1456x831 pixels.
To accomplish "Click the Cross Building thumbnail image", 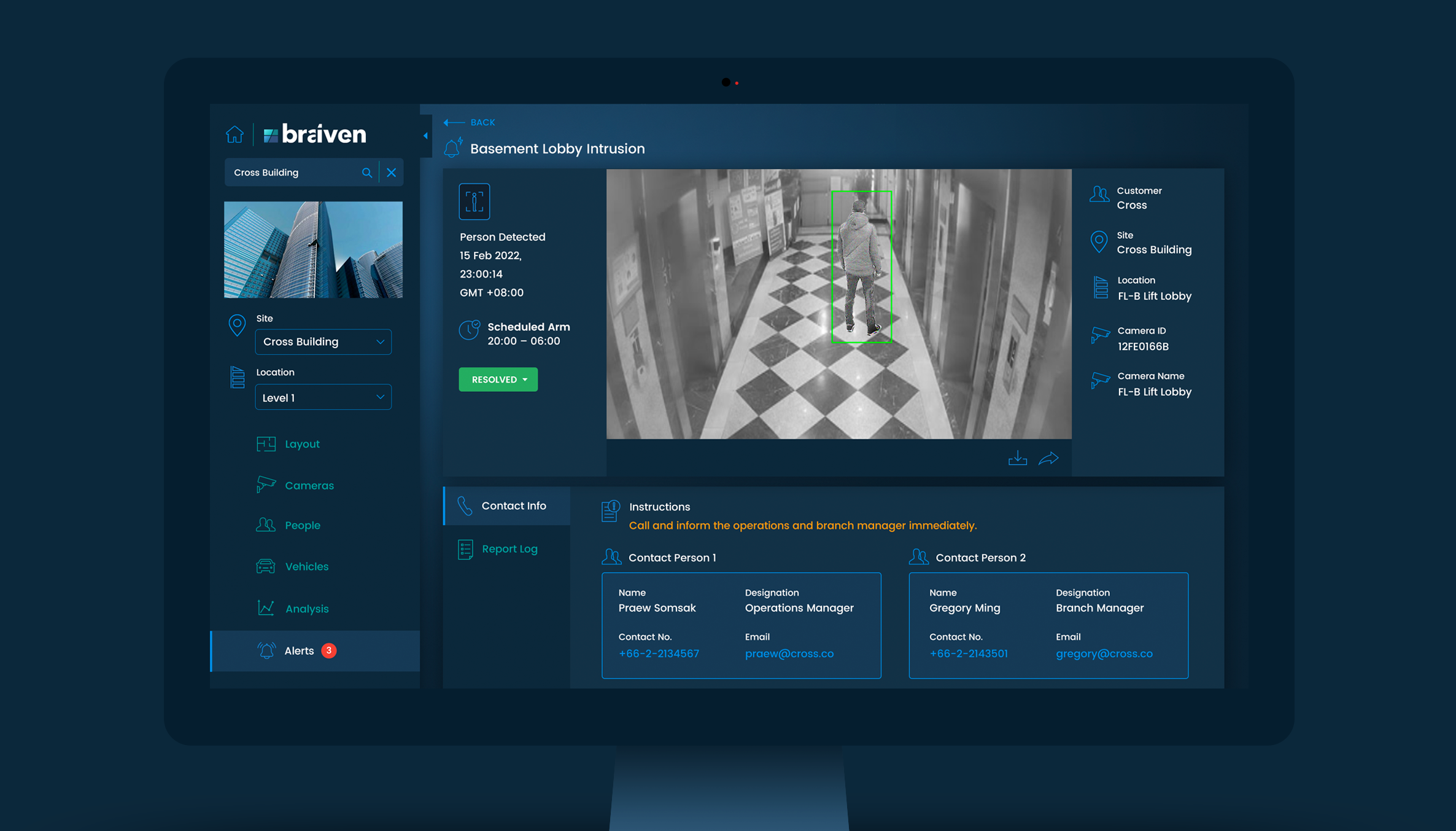I will click(x=313, y=249).
